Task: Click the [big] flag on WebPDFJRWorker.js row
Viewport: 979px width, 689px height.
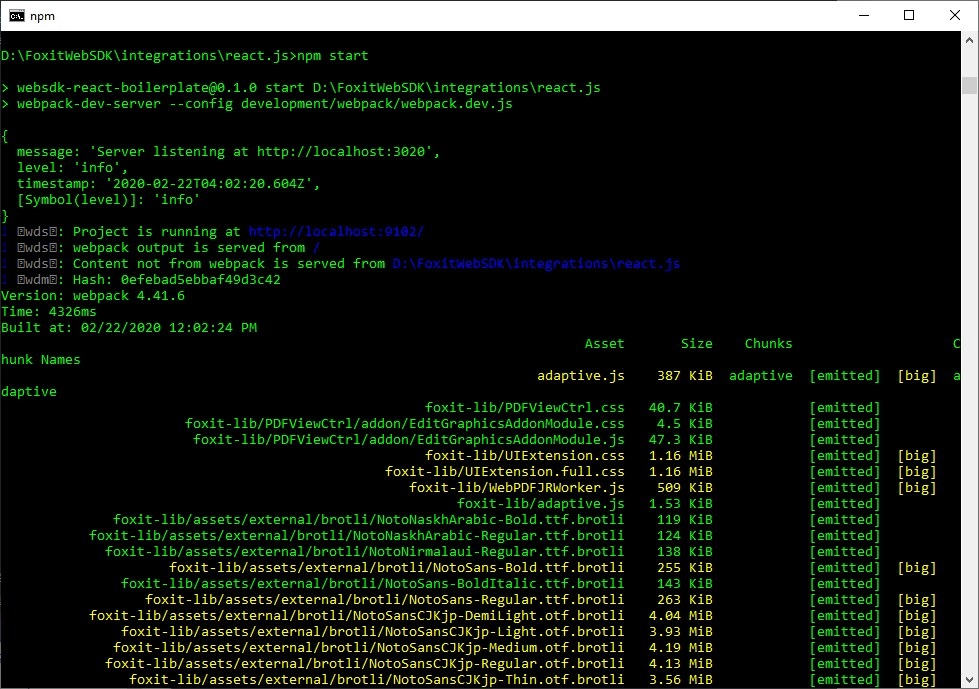Action: 917,487
